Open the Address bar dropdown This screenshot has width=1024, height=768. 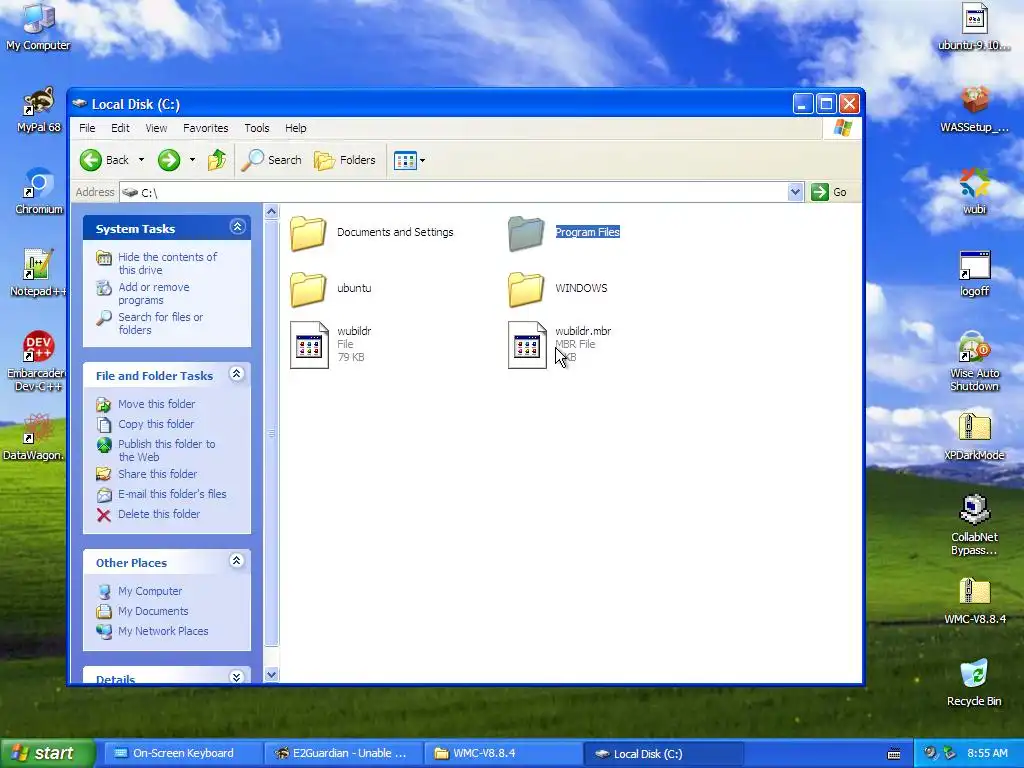point(795,192)
